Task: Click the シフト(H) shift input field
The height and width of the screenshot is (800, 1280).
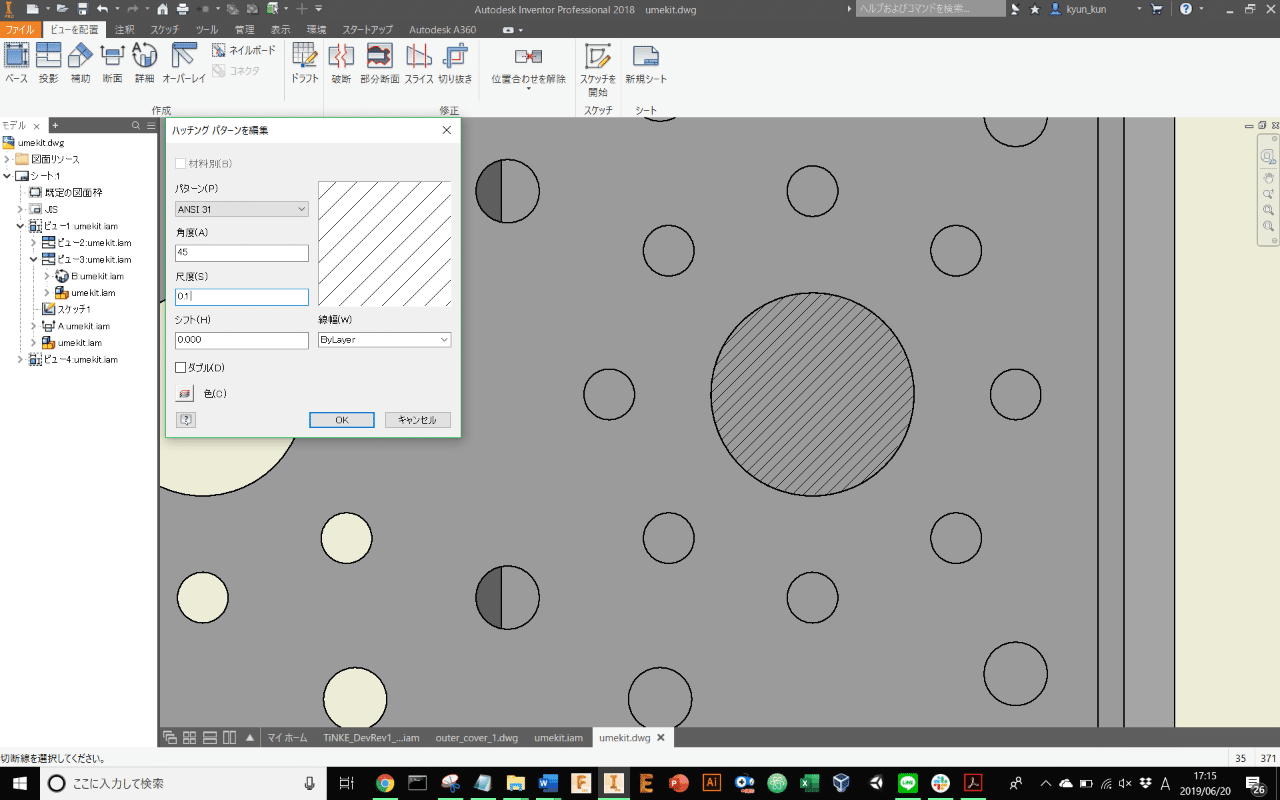Action: [x=242, y=340]
